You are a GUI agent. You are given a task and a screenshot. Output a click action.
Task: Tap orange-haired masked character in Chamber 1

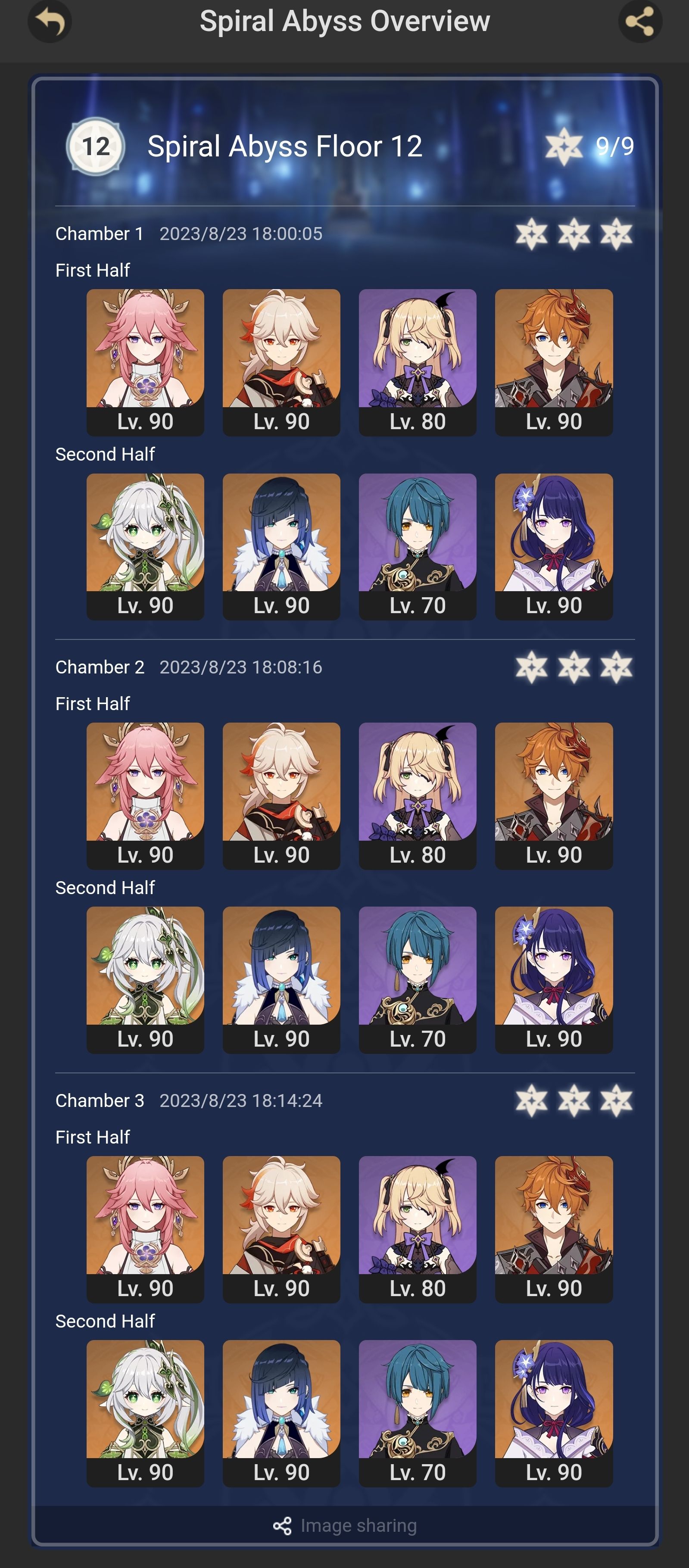(x=554, y=362)
